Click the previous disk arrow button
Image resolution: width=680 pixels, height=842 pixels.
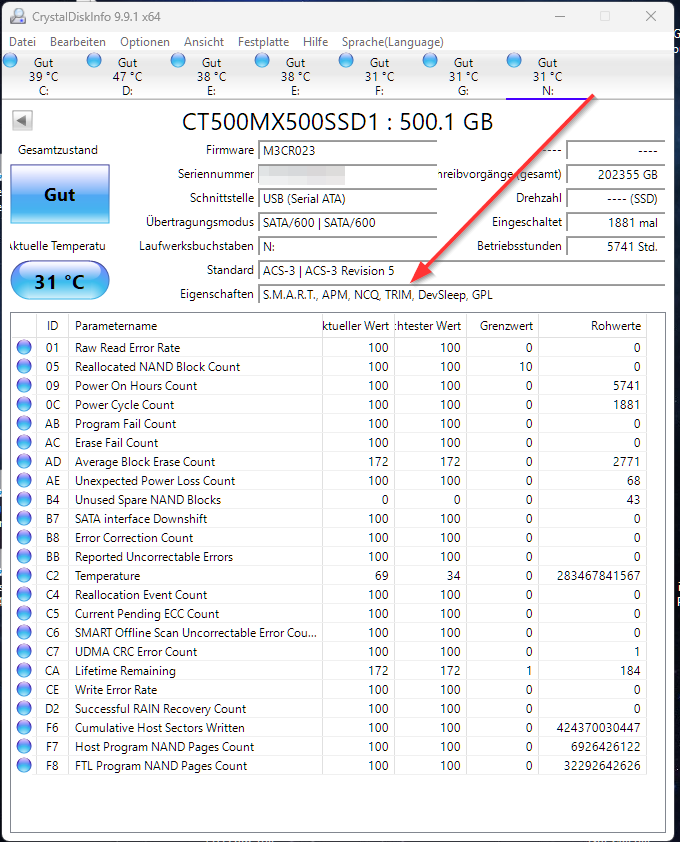pyautogui.click(x=23, y=120)
